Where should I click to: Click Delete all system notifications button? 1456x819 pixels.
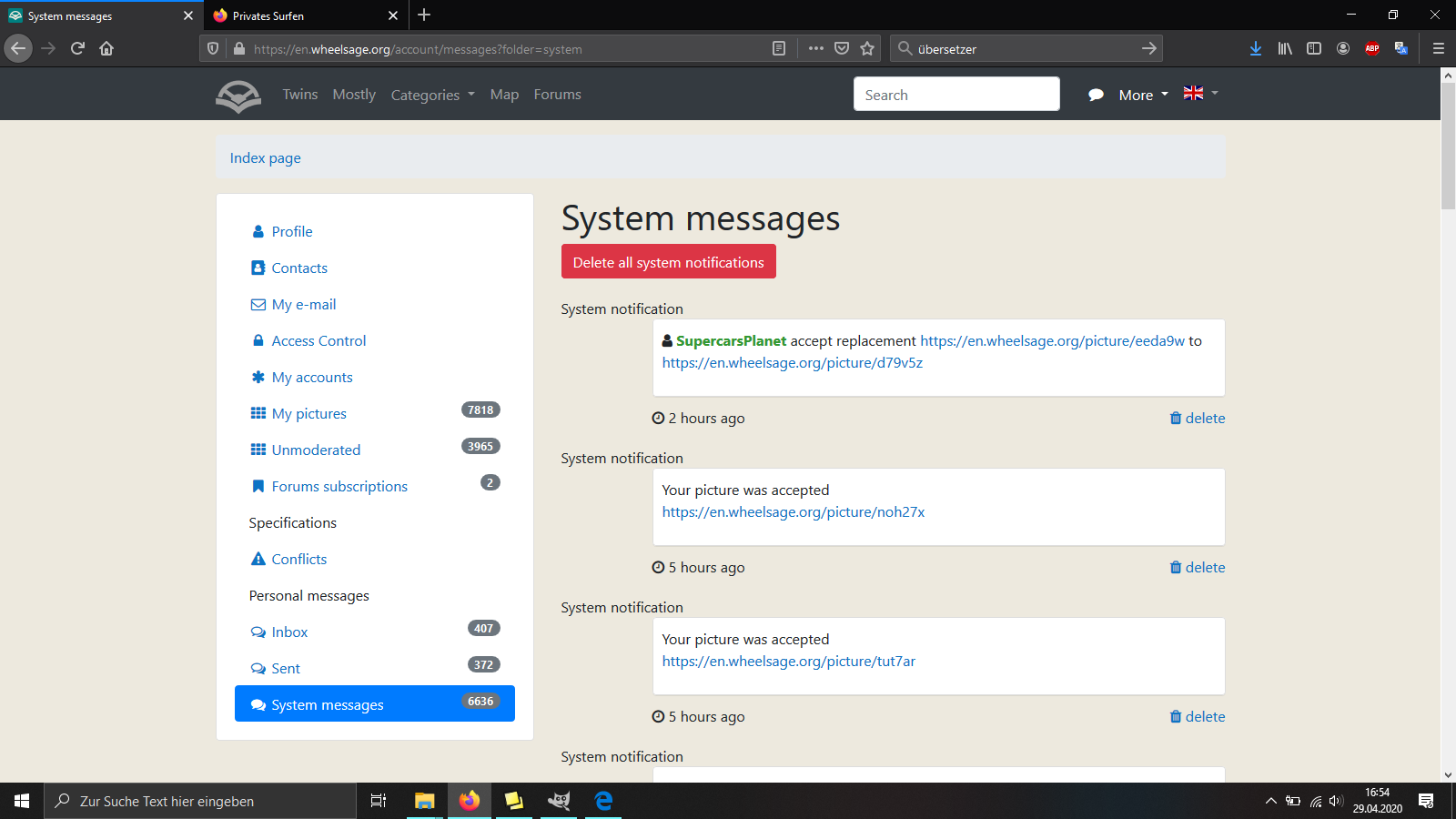coord(669,262)
